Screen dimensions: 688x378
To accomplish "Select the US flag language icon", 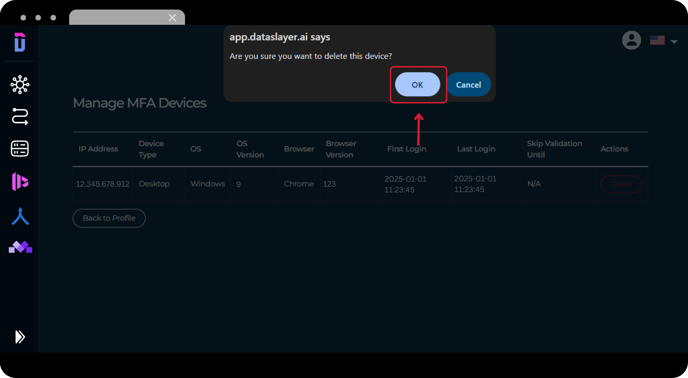I will pos(657,40).
